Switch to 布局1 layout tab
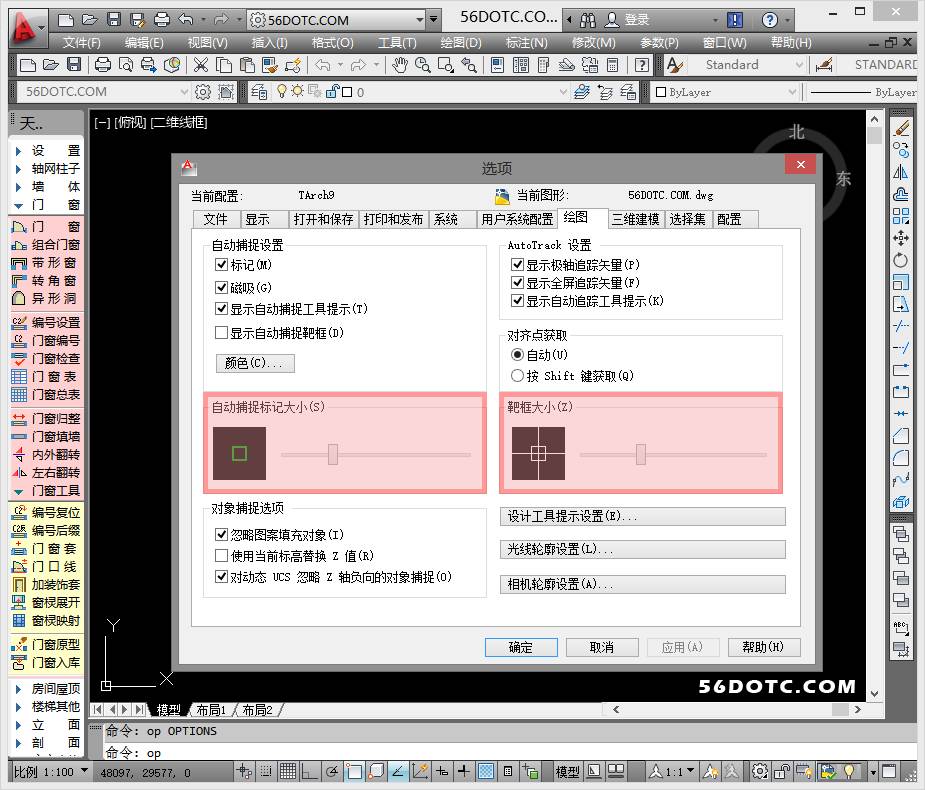 pyautogui.click(x=210, y=710)
